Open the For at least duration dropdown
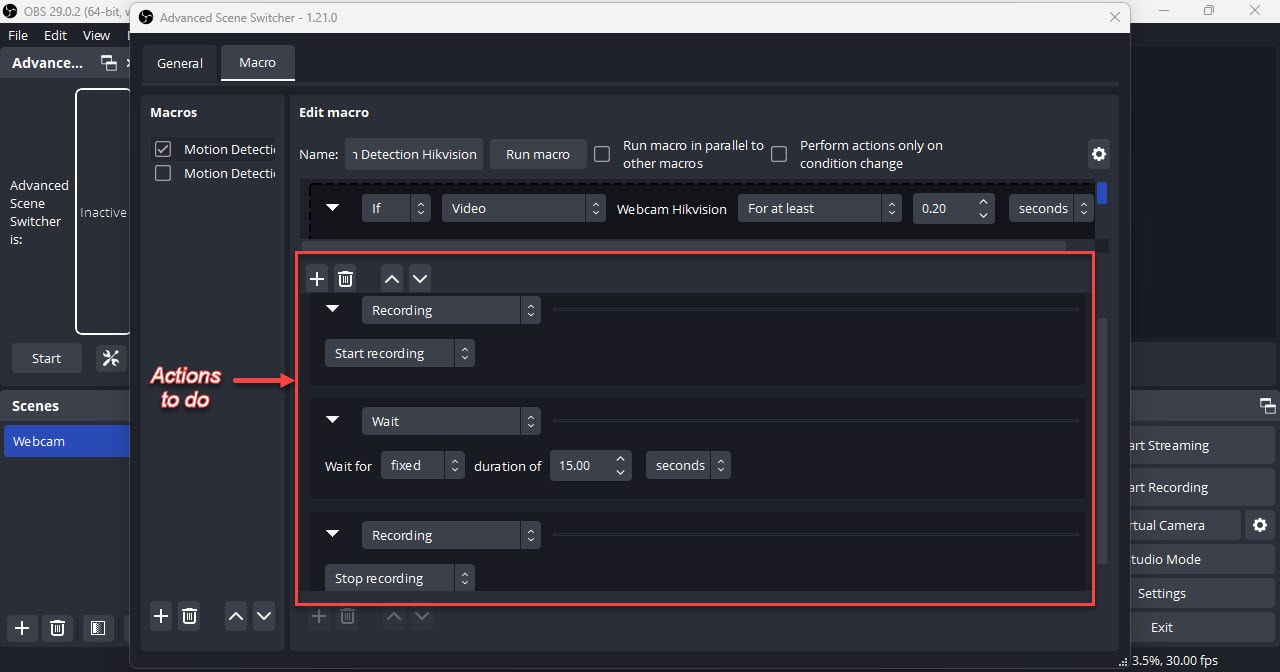 click(x=820, y=208)
